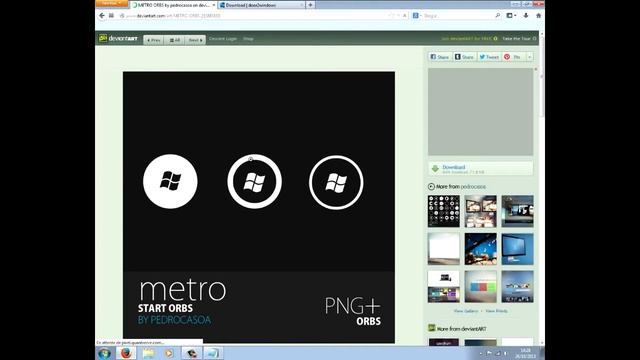Open the pedrocasoa profile link
Image resolution: width=640 pixels, height=360 pixels.
pos(473,187)
